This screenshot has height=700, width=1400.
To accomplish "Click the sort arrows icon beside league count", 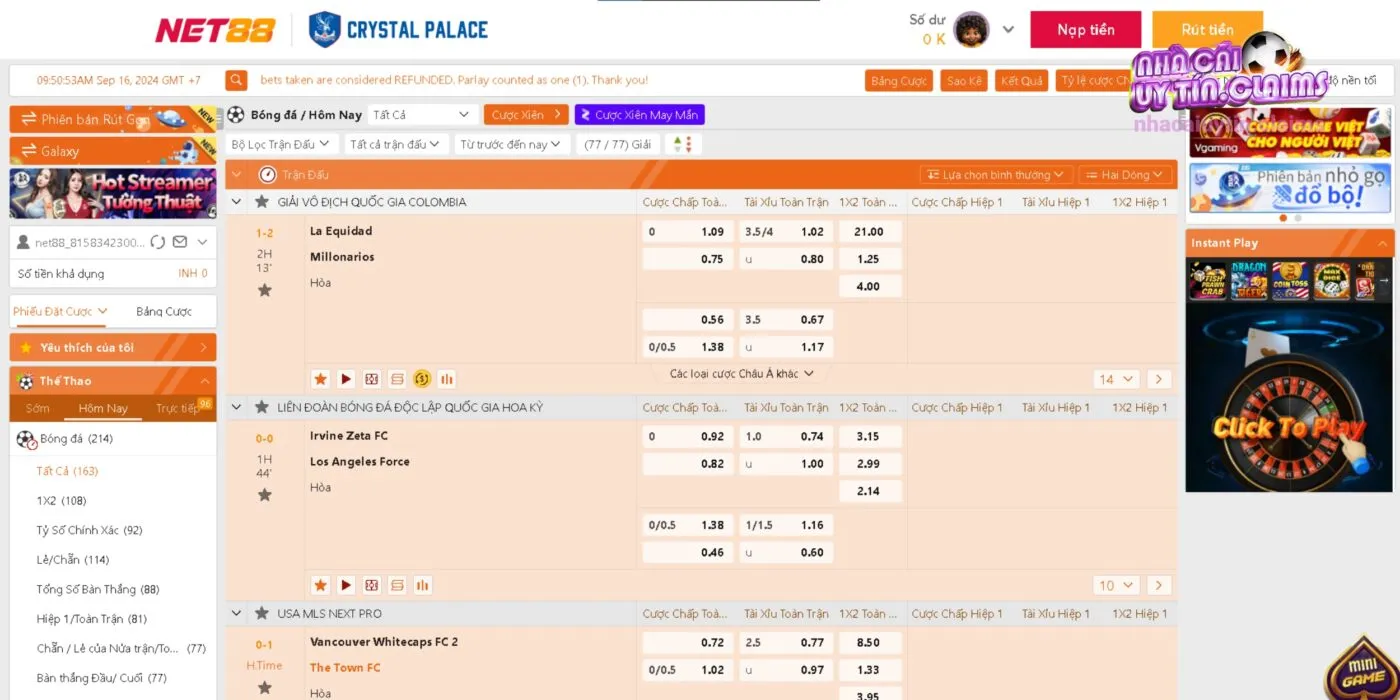I will [x=683, y=144].
